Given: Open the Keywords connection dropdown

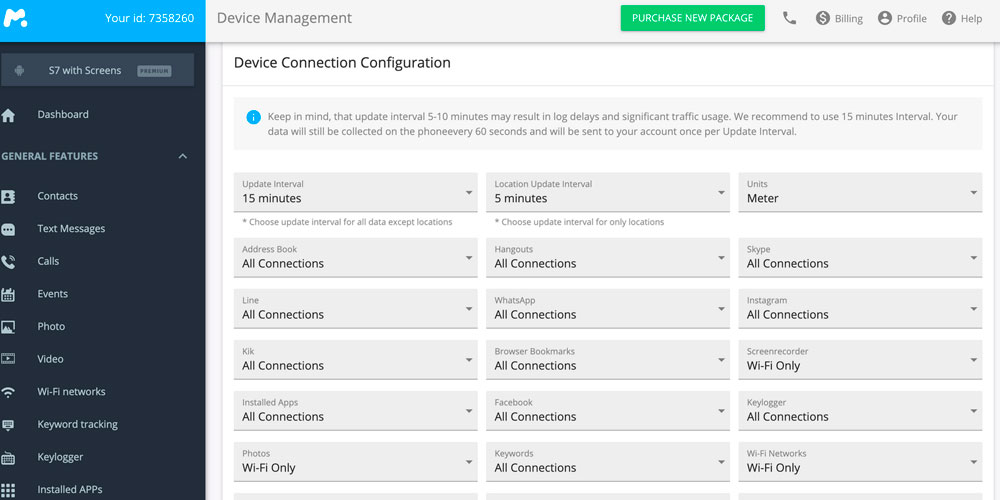Looking at the screenshot, I should [608, 462].
